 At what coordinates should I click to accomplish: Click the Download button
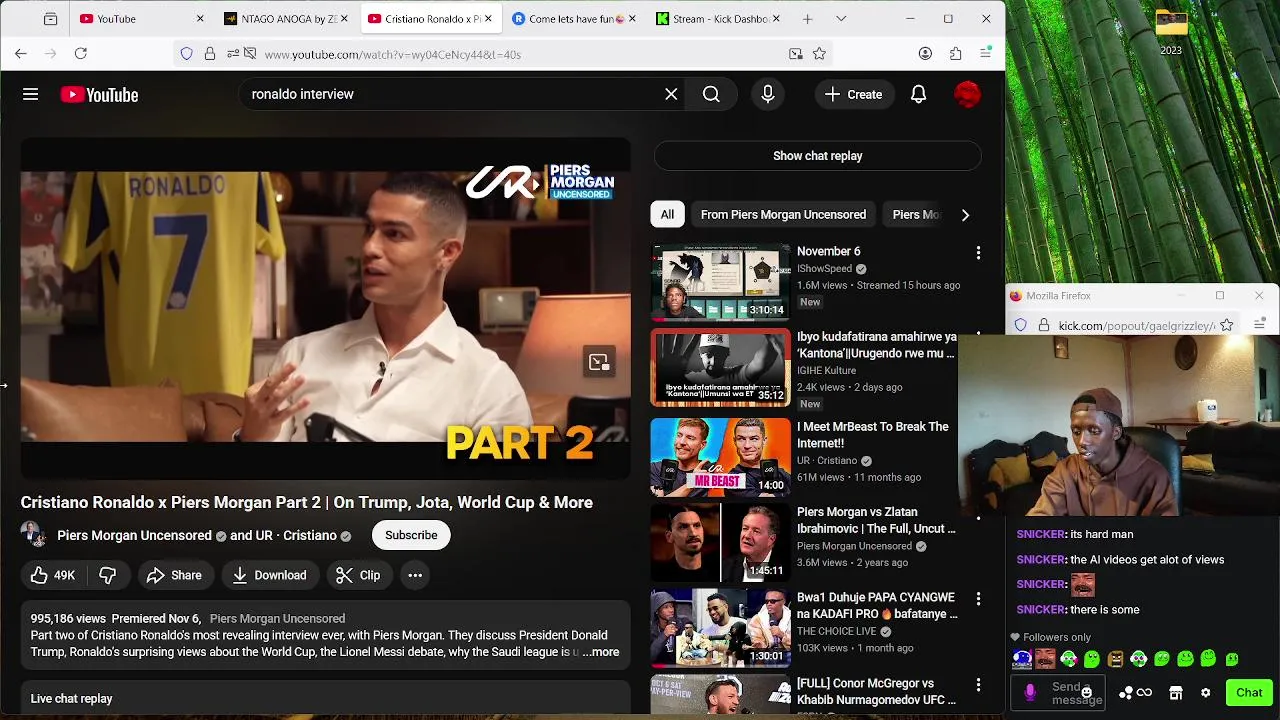tap(270, 575)
